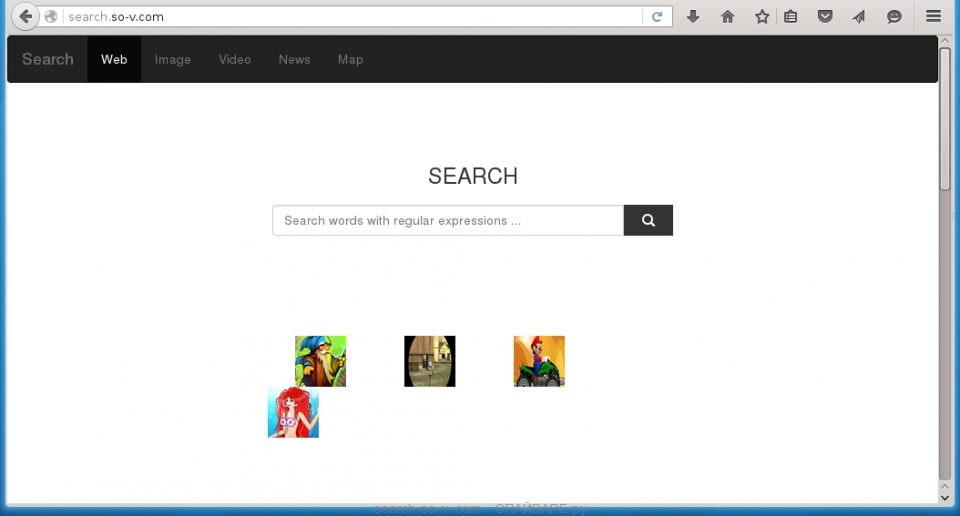The height and width of the screenshot is (516, 960).
Task: Show the bookmarks list icon
Action: coord(790,17)
